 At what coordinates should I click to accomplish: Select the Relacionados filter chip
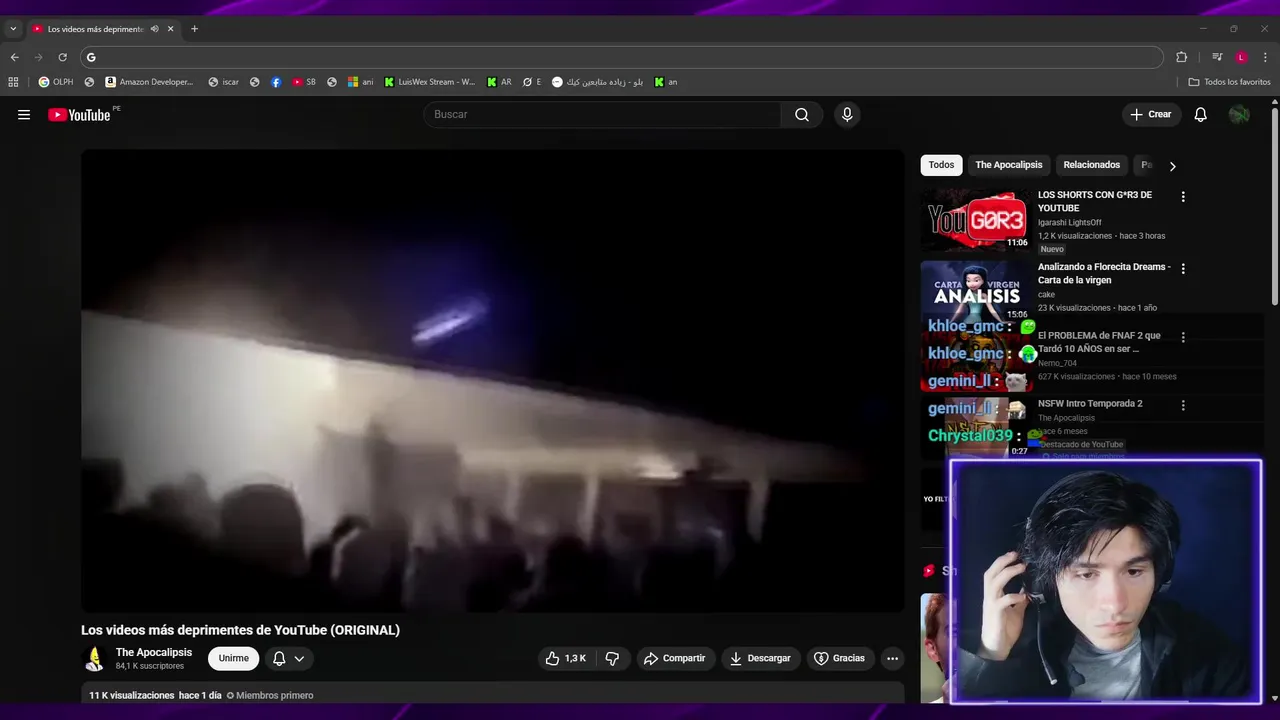pyautogui.click(x=1092, y=165)
